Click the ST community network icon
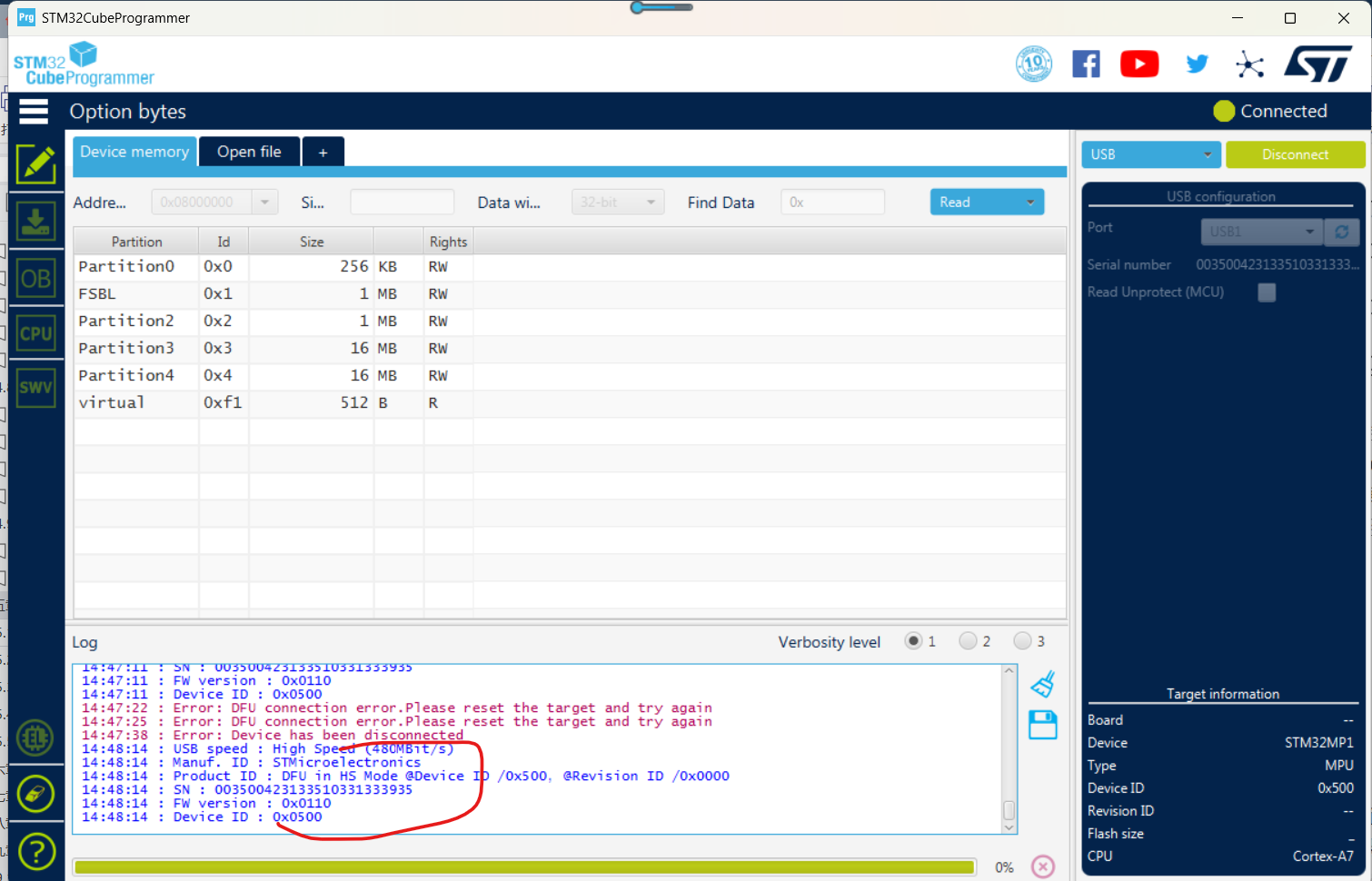 tap(1250, 64)
